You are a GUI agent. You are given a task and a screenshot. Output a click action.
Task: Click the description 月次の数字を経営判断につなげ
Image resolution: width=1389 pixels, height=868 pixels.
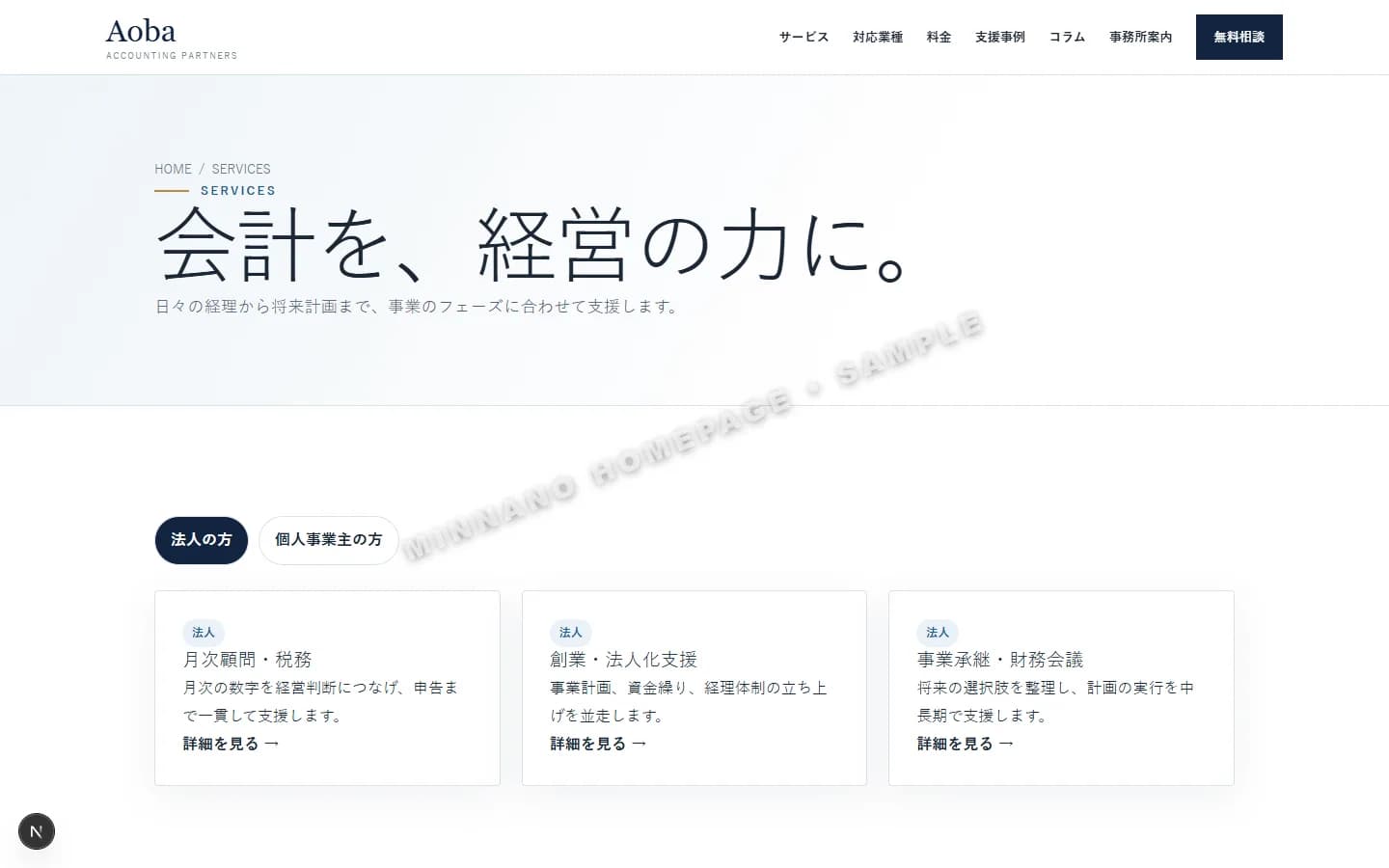click(x=321, y=701)
